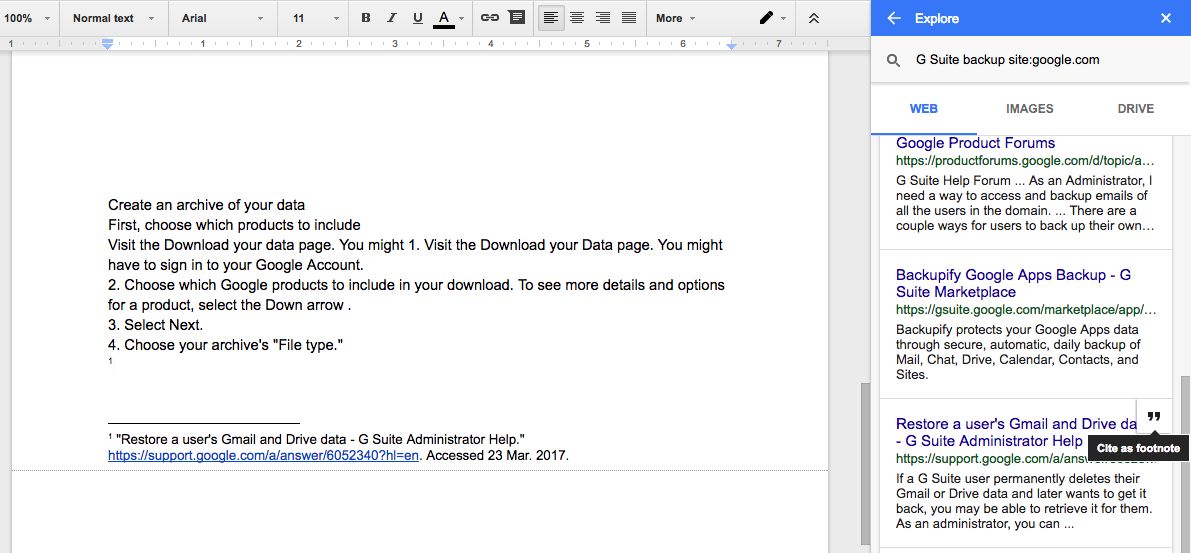Viewport: 1191px width, 553px height.
Task: Left-align the text
Action: (550, 18)
